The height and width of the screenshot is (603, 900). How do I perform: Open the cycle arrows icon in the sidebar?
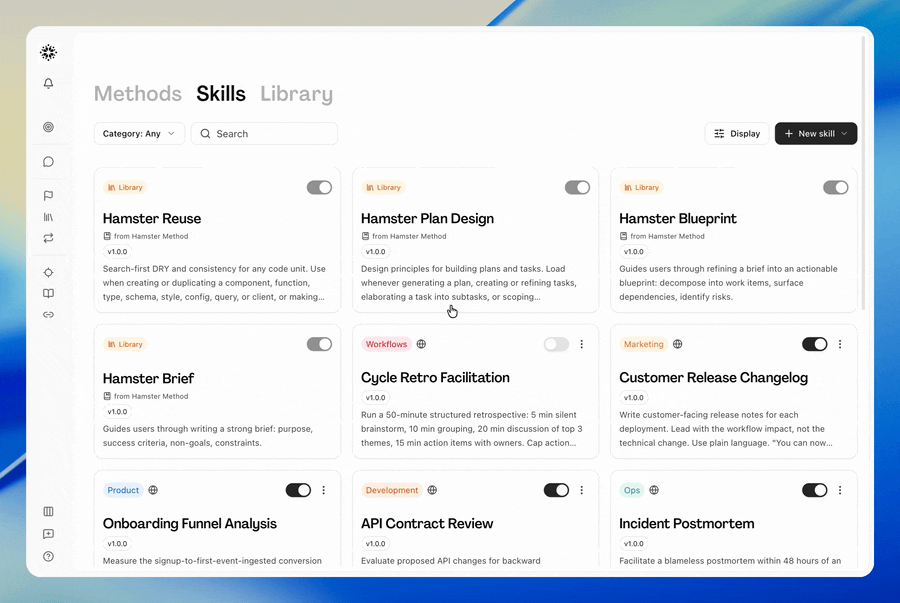(x=48, y=238)
